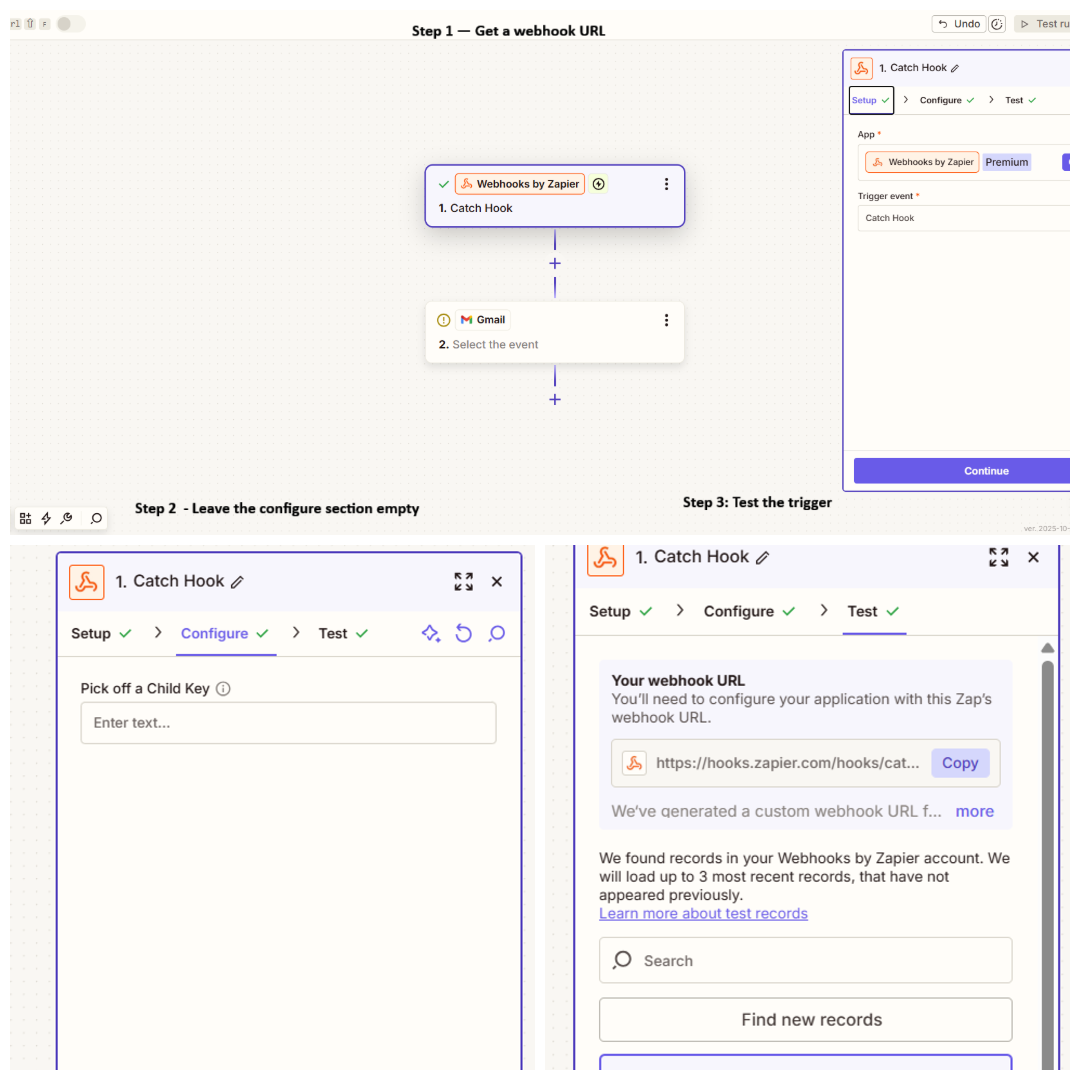Click scrollbar up arrow in webhook URL panel
Image resolution: width=1080 pixels, height=1080 pixels.
point(1048,647)
